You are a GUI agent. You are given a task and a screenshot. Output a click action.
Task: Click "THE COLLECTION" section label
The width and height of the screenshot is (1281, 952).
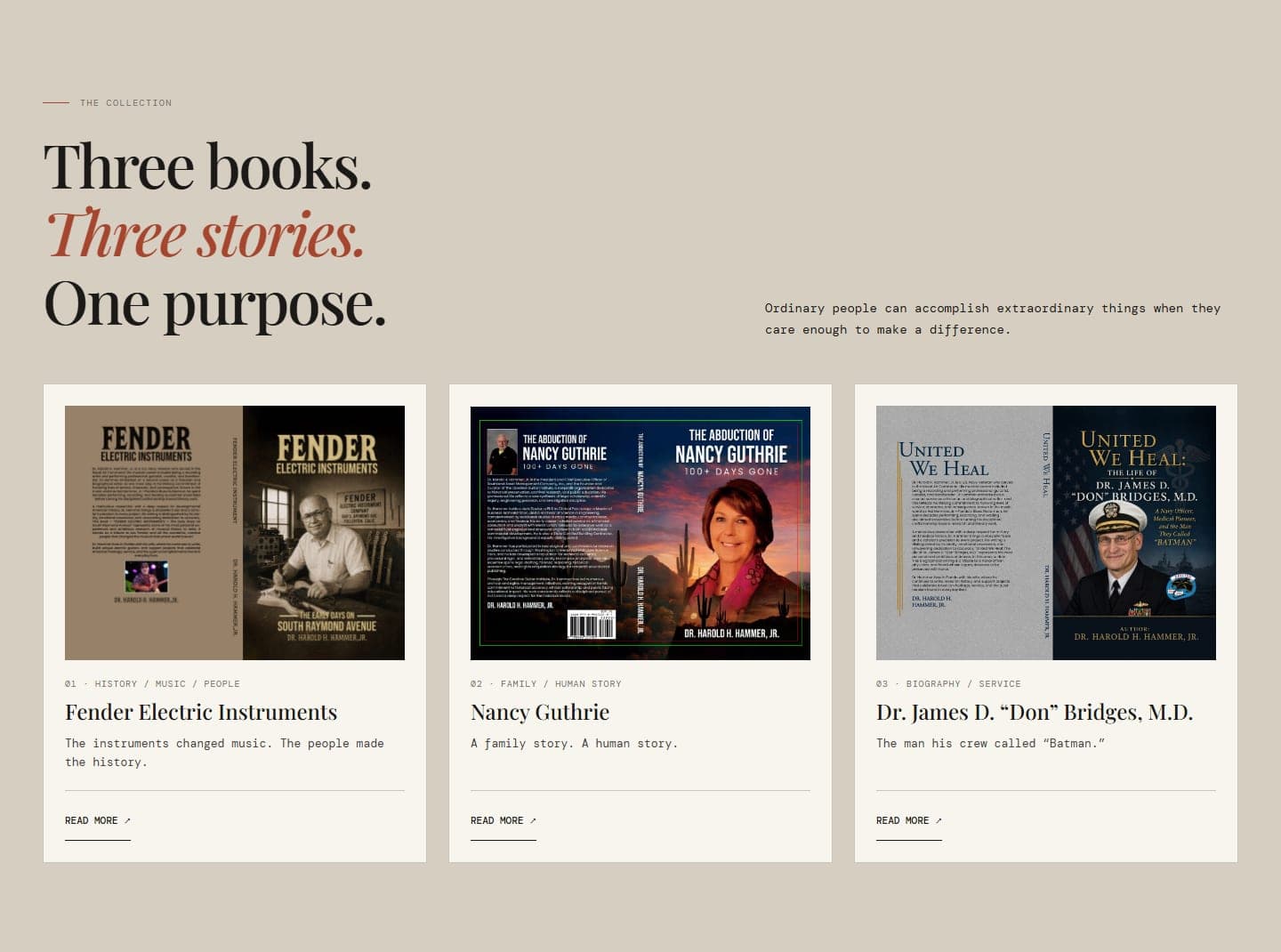click(126, 103)
